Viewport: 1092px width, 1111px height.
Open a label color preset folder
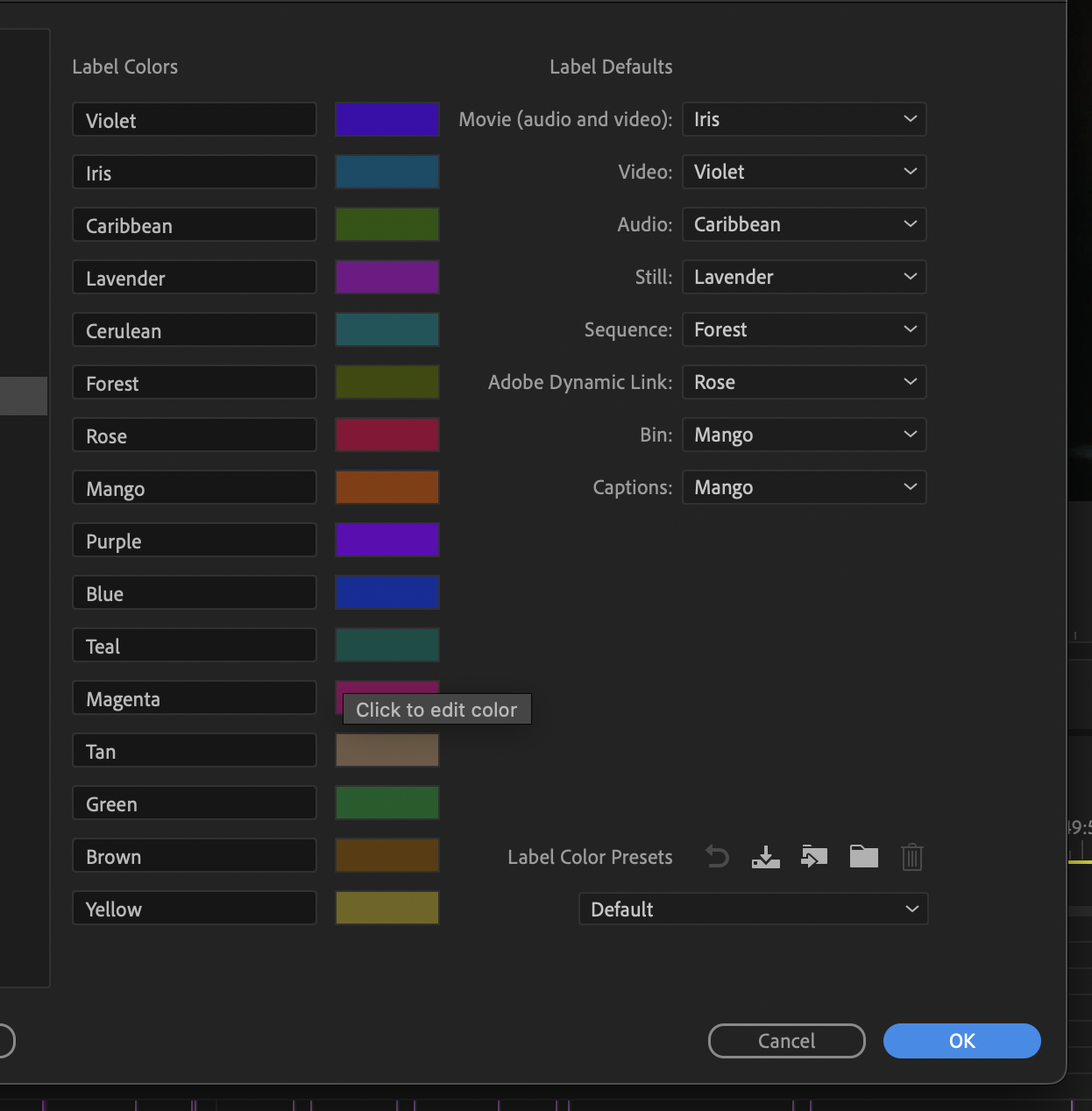[863, 857]
